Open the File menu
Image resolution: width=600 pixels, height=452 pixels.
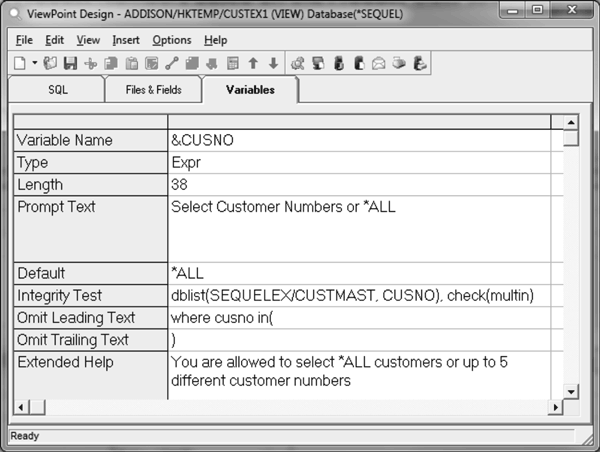pyautogui.click(x=24, y=40)
